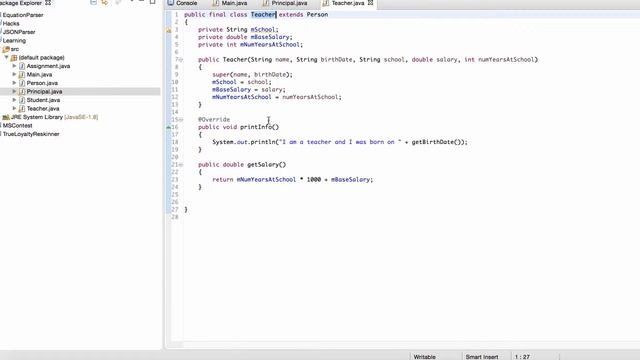
Task: Click the Writable status bar field
Action: point(424,357)
